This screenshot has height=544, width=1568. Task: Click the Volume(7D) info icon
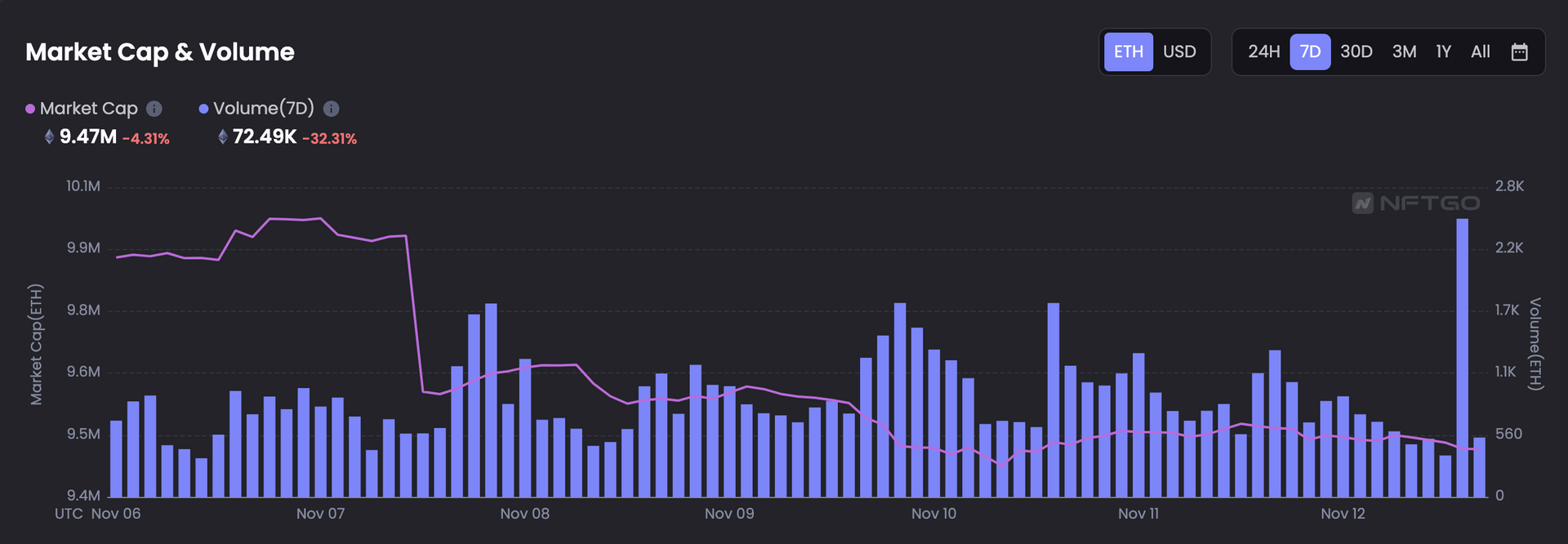(x=331, y=109)
